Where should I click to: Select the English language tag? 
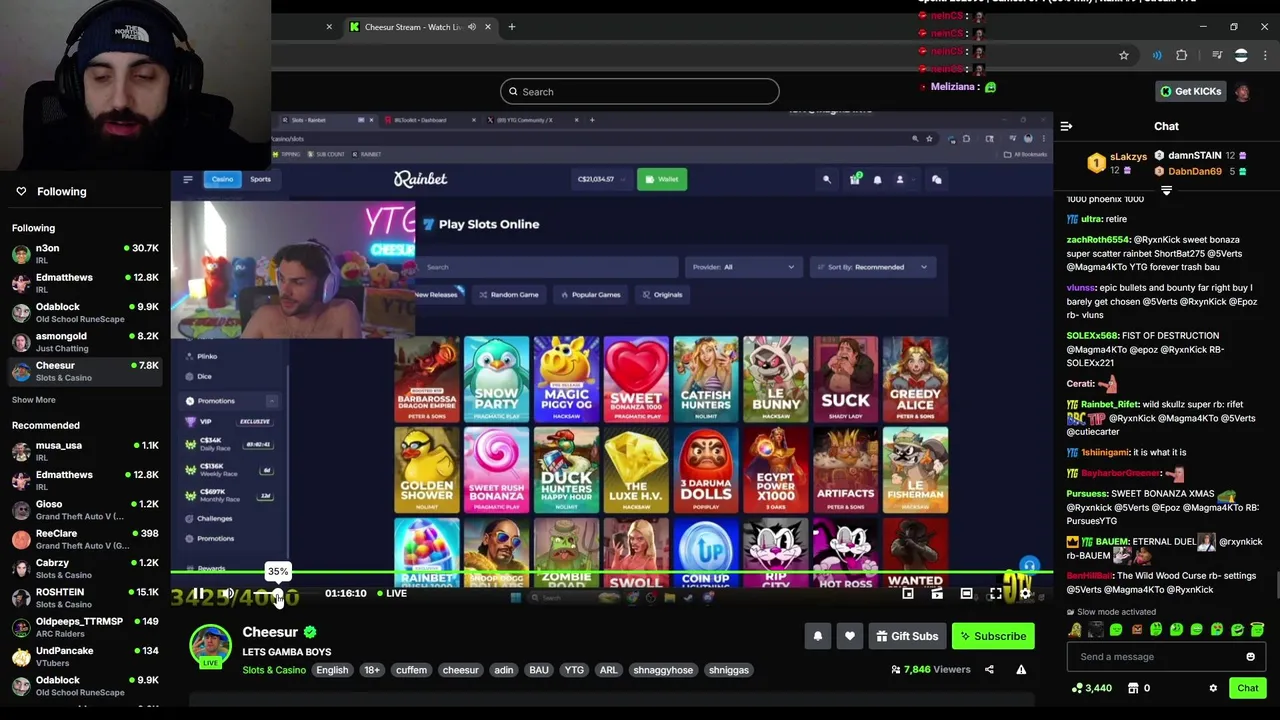tap(332, 670)
